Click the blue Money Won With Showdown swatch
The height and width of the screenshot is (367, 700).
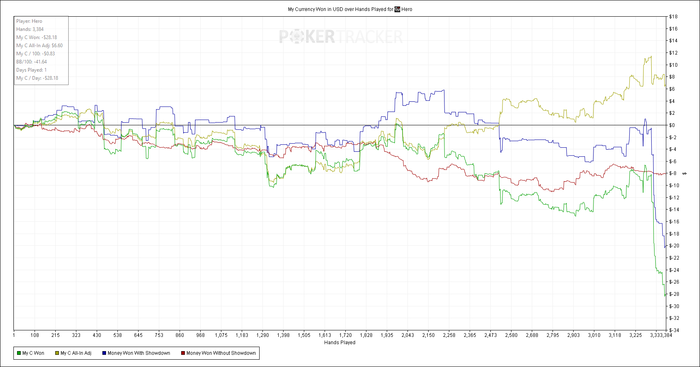(104, 353)
